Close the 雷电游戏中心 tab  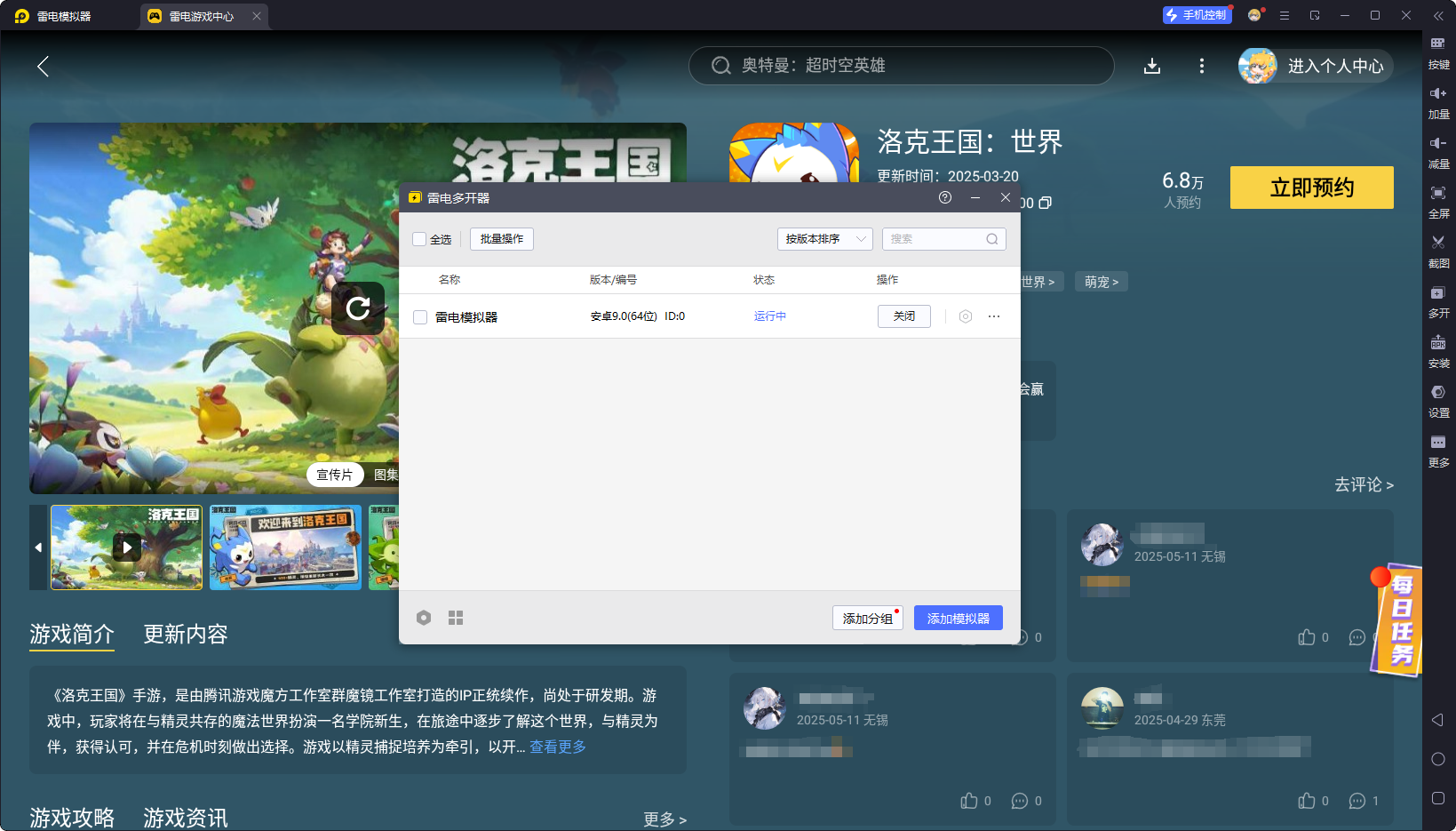(257, 16)
